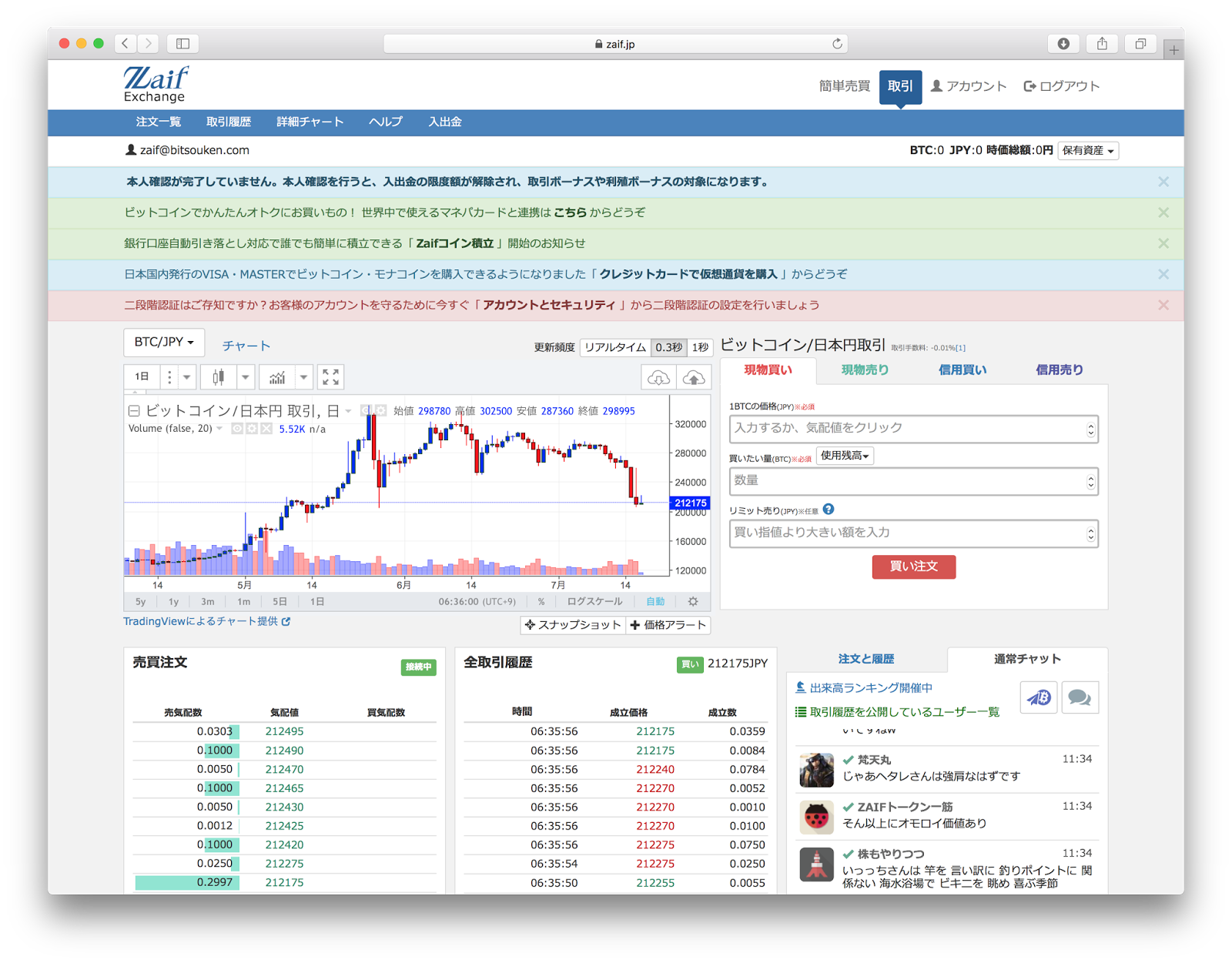Click 梵天丸's chat avatar
This screenshot has height=963, width=1232.
click(816, 770)
